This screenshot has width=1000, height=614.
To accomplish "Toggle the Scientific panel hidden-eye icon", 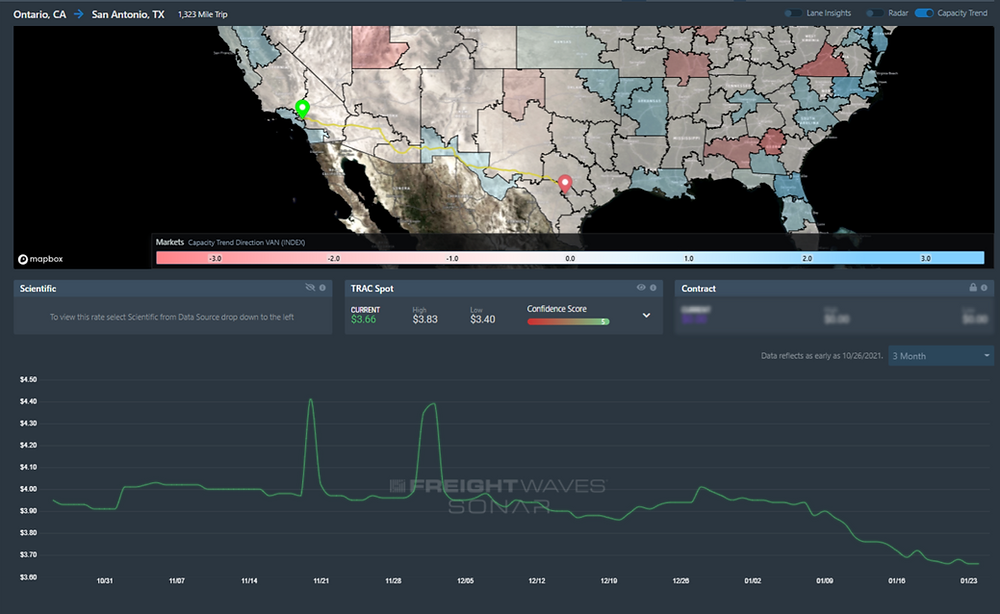I will [311, 288].
